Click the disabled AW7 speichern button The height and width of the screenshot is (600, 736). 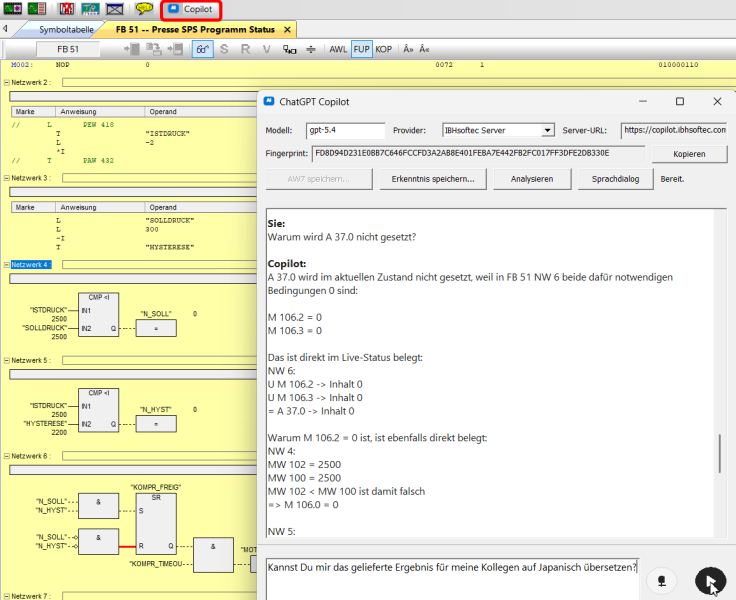click(319, 179)
